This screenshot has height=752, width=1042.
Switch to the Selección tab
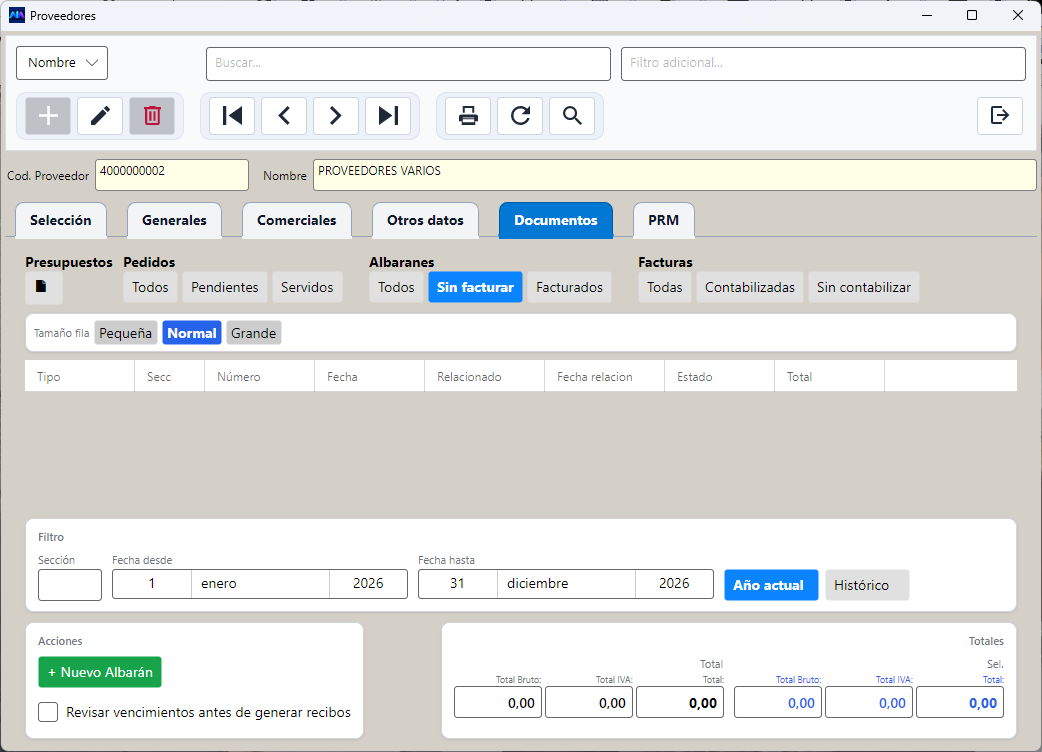60,220
